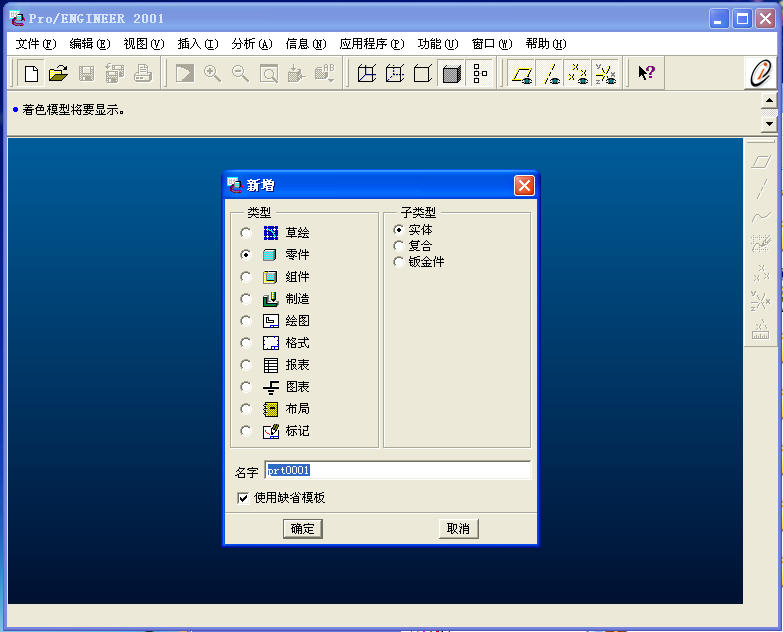This screenshot has width=783, height=632.
Task: Choose the 钣金件 subtype radio button
Action: (x=398, y=262)
